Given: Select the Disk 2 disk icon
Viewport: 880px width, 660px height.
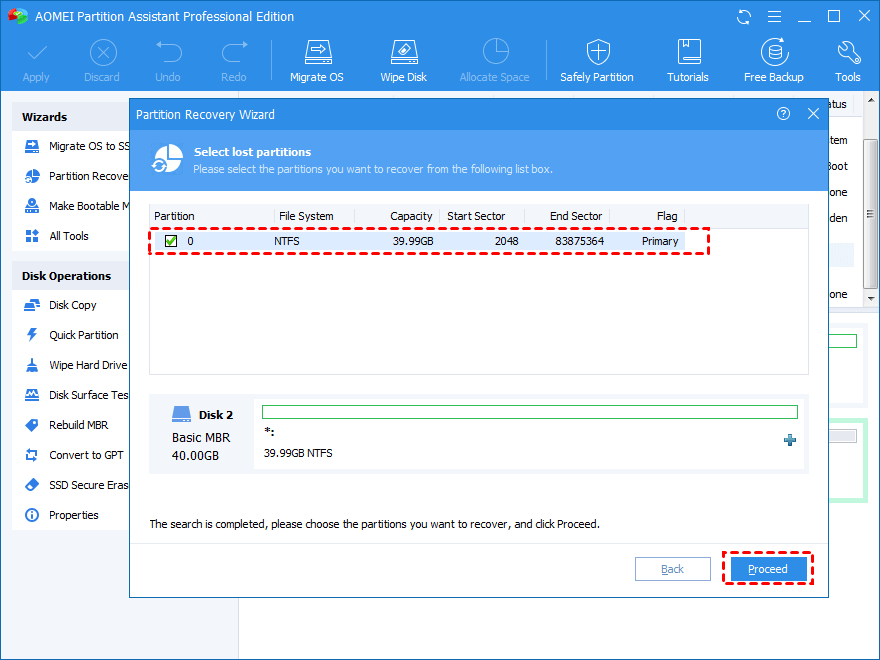Looking at the screenshot, I should (181, 414).
